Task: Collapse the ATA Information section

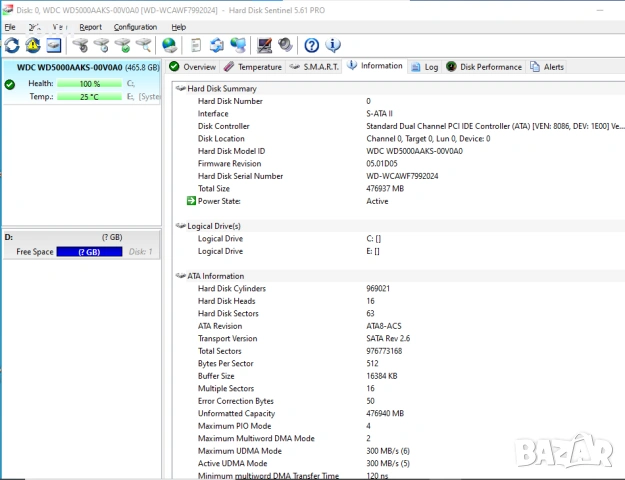Action: pos(181,276)
